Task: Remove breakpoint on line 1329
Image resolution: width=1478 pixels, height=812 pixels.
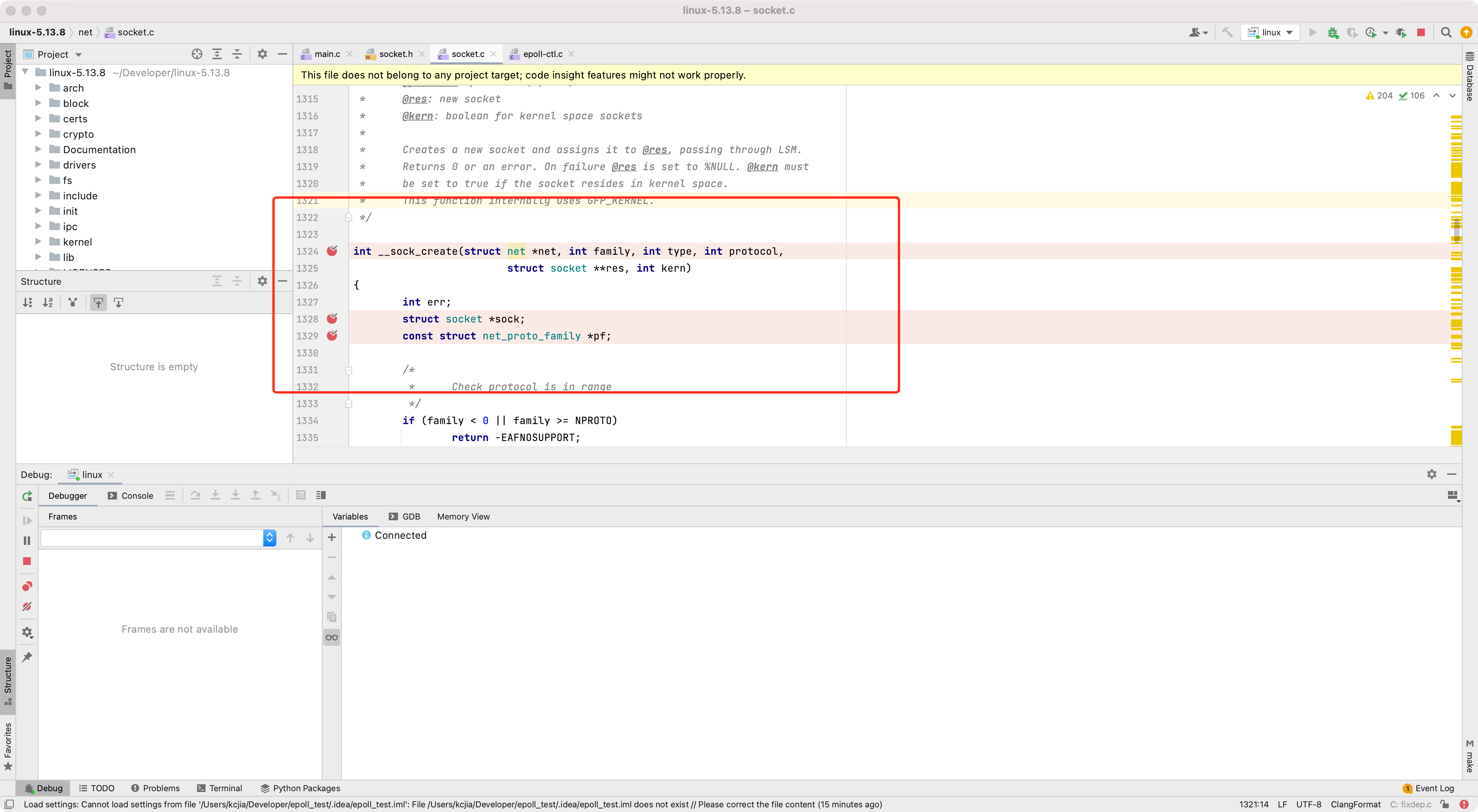Action: point(332,336)
